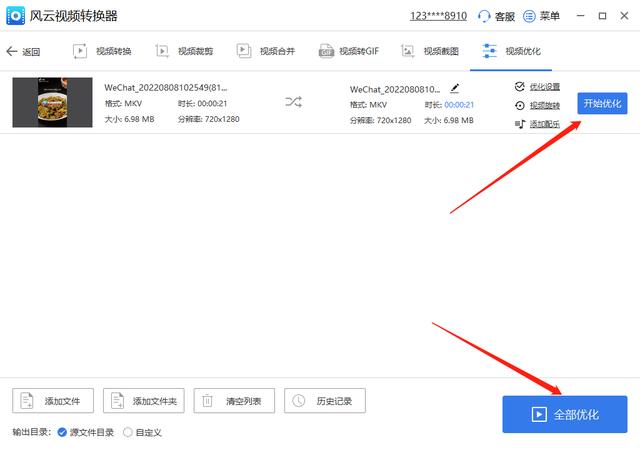Switch to 视频优化 tab
Viewport: 640px width, 450px height.
511,51
